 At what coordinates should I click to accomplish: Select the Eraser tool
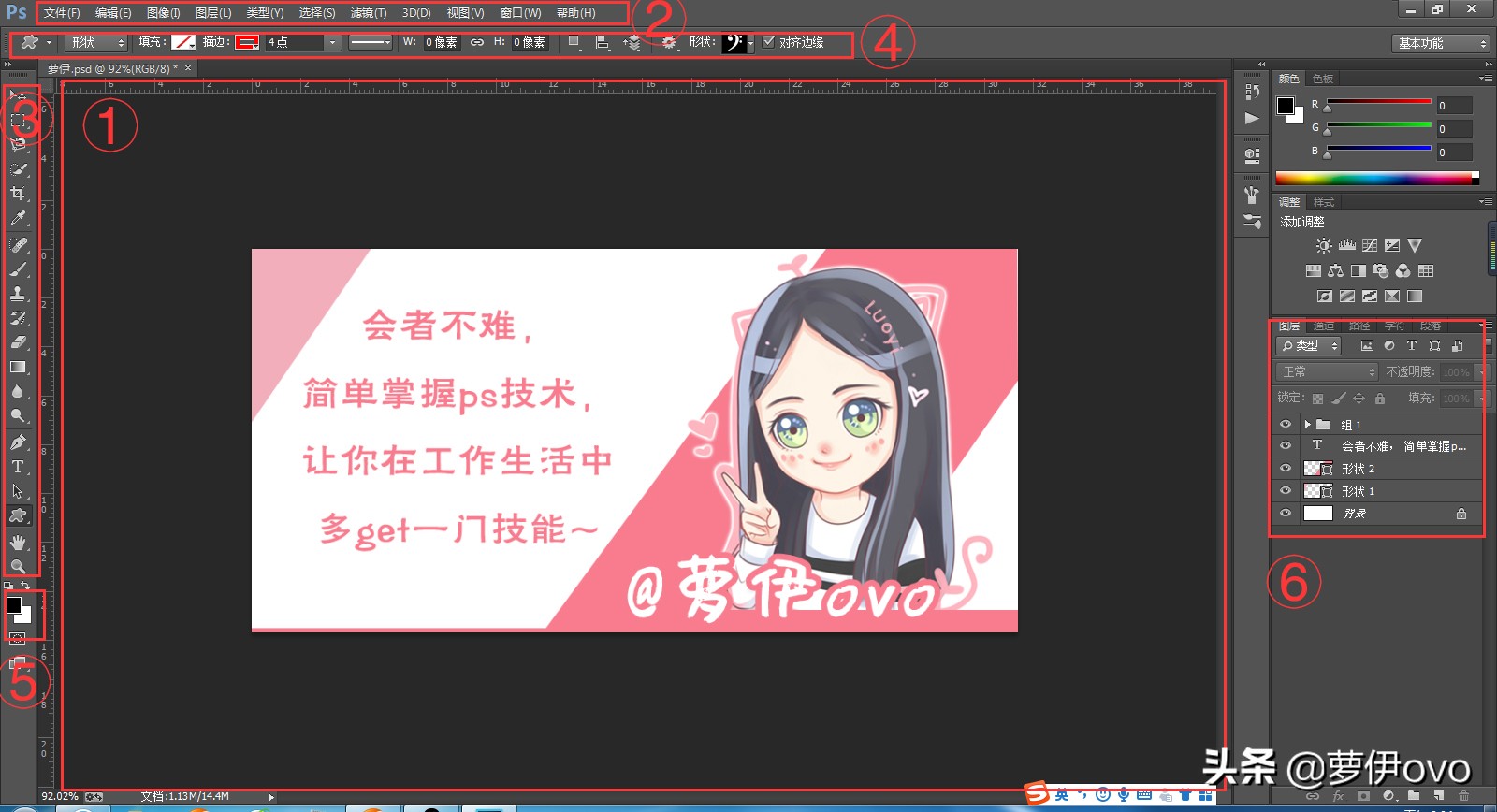click(18, 342)
